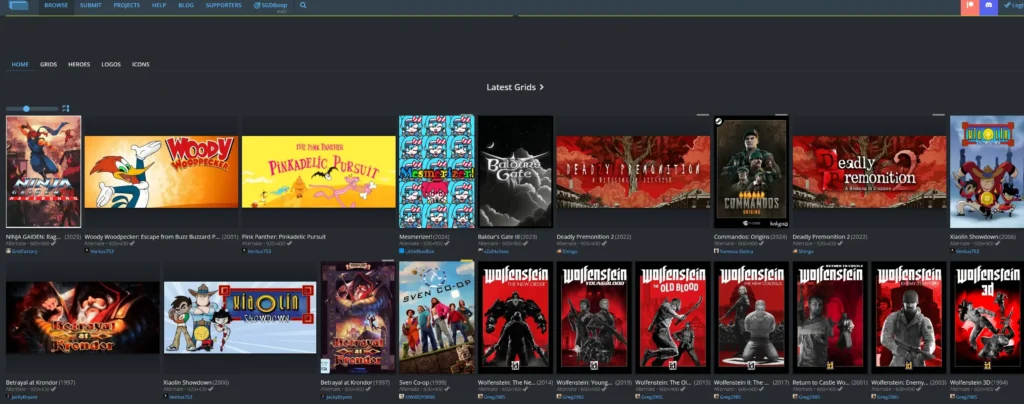Open the Woody Woodpecker grid thumbnail
The height and width of the screenshot is (404, 1024).
pyautogui.click(x=161, y=172)
